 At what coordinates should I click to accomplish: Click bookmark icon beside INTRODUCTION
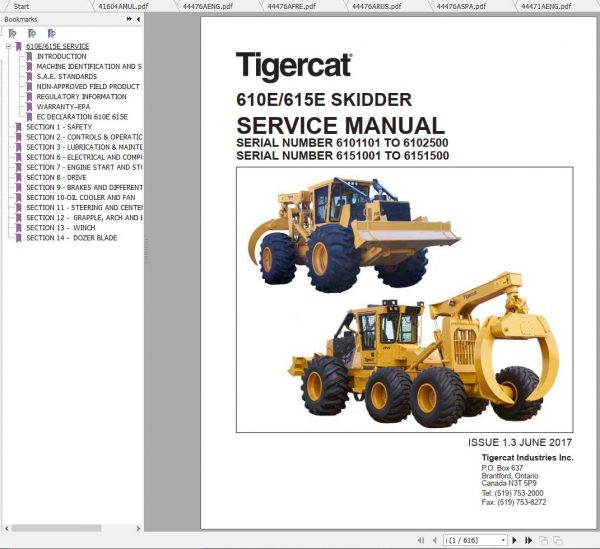pyautogui.click(x=29, y=57)
